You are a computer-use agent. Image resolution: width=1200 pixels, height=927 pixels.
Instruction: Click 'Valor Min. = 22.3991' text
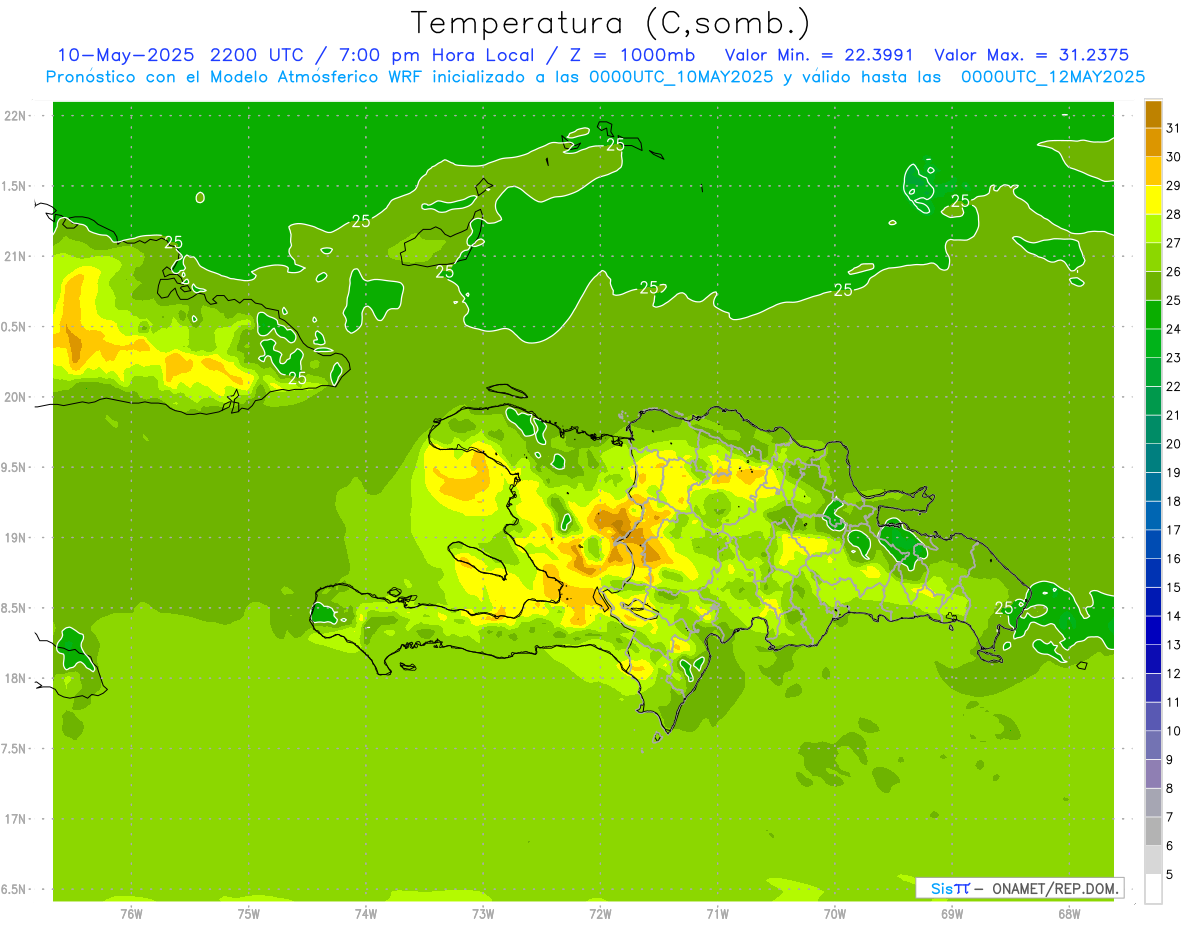coord(820,55)
